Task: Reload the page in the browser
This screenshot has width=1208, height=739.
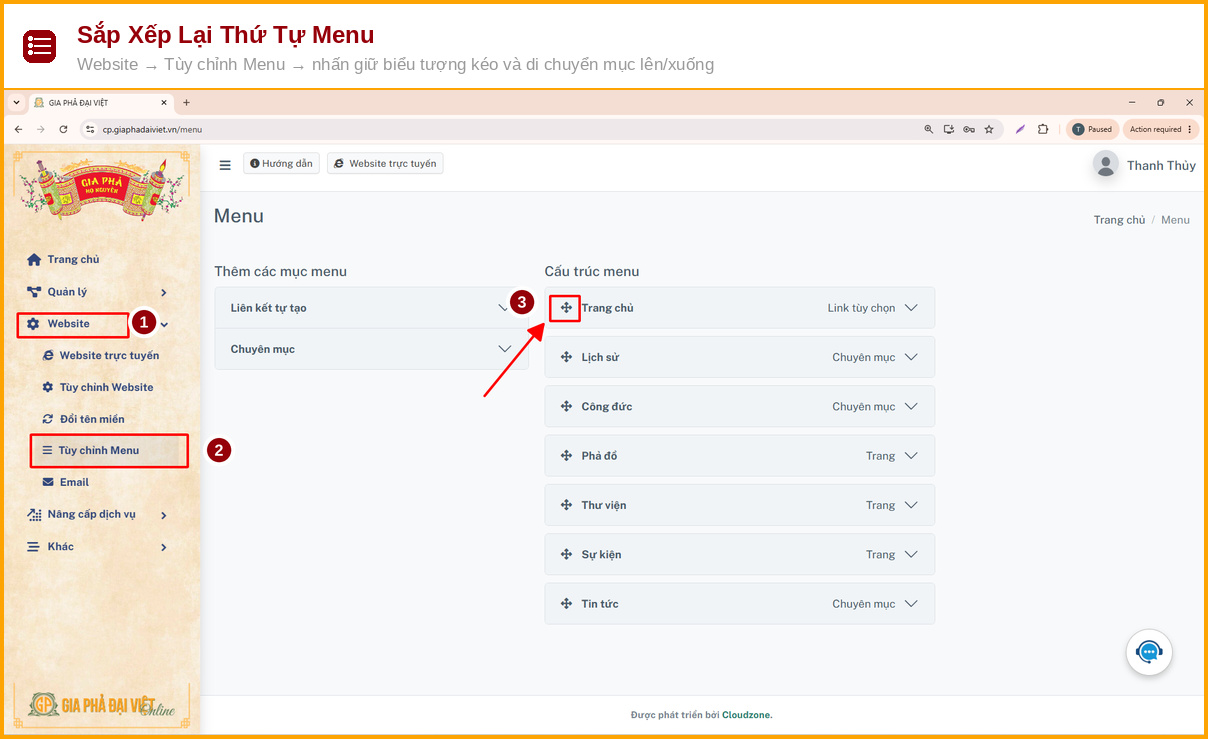Action: 63,129
